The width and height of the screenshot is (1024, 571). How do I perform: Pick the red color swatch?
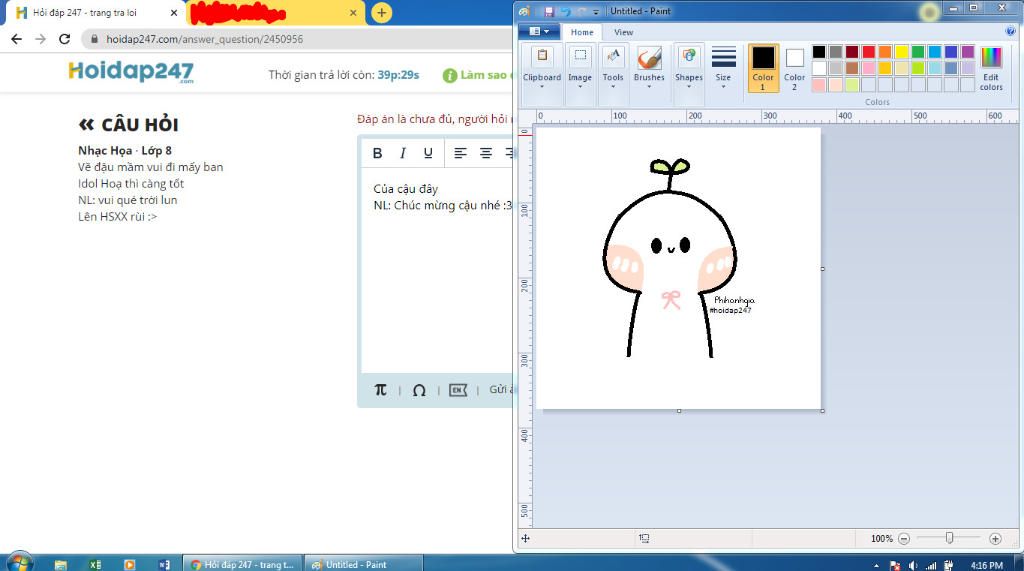coord(869,52)
